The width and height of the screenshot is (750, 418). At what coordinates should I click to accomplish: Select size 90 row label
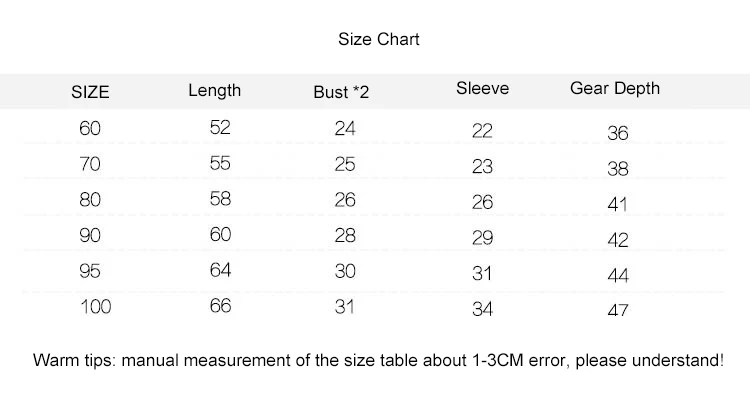(x=90, y=235)
